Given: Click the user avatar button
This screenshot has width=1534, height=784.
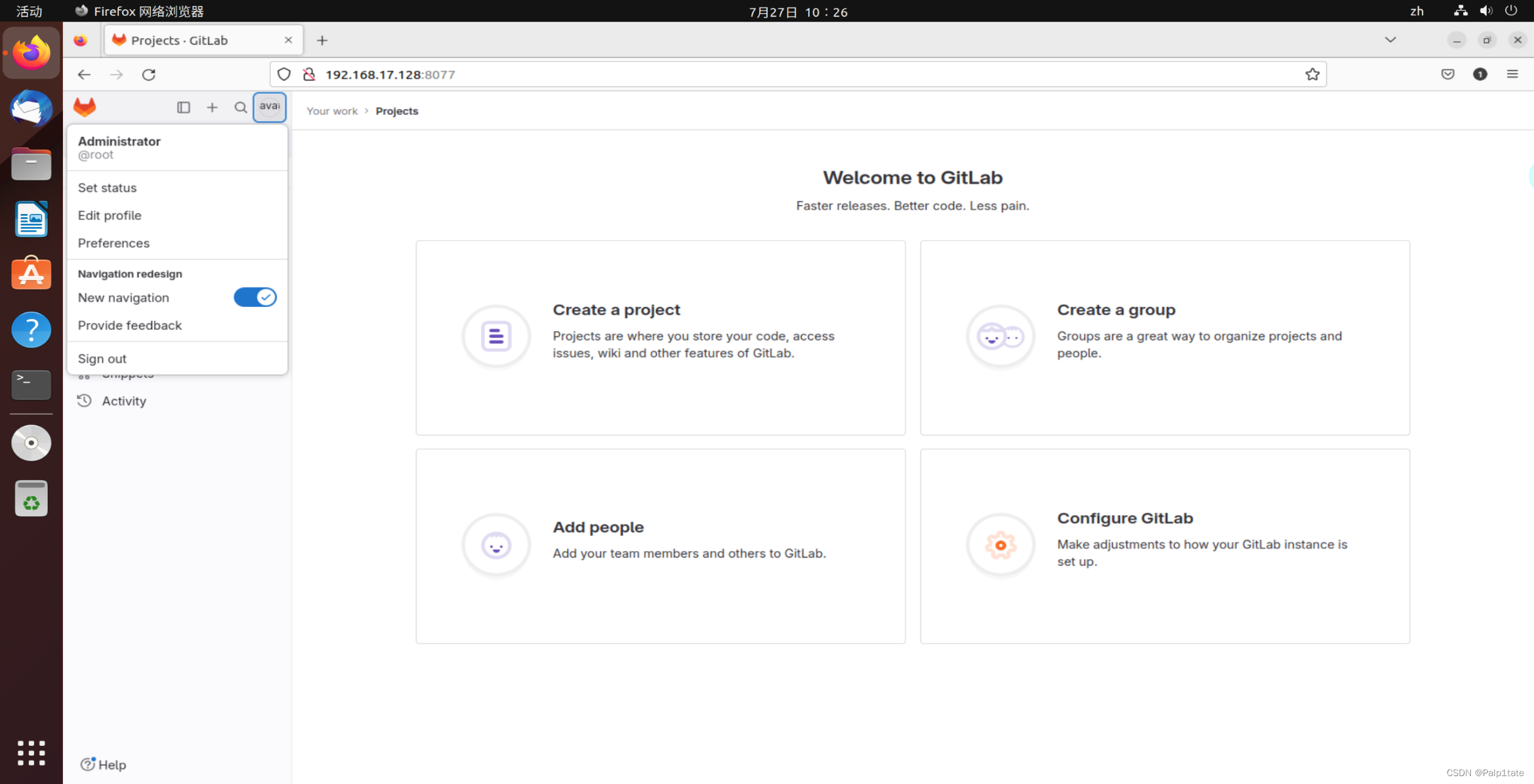Looking at the screenshot, I should (x=270, y=106).
